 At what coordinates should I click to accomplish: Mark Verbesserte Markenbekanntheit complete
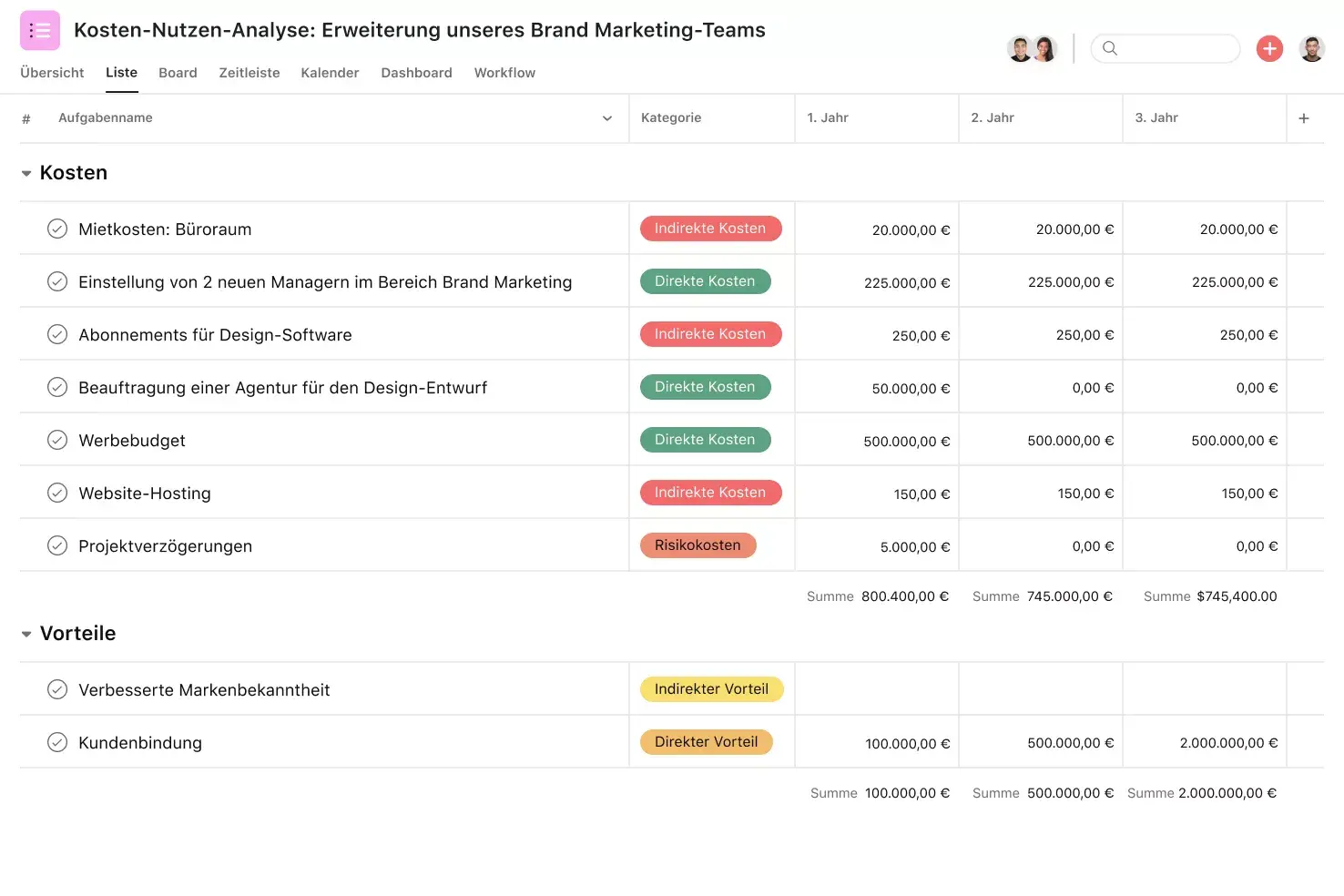click(x=57, y=689)
